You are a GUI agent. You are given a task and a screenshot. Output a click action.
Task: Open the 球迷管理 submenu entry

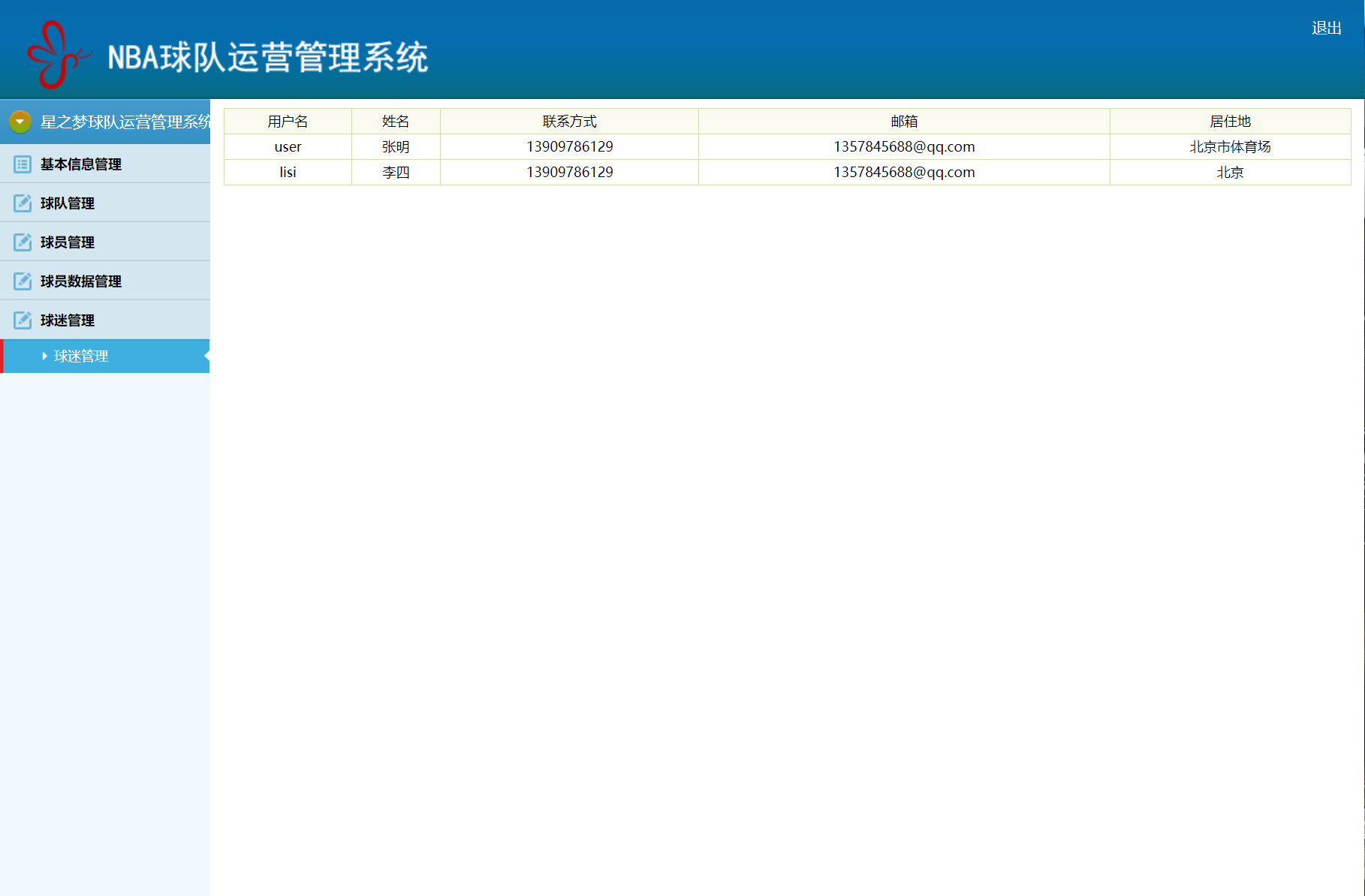80,356
